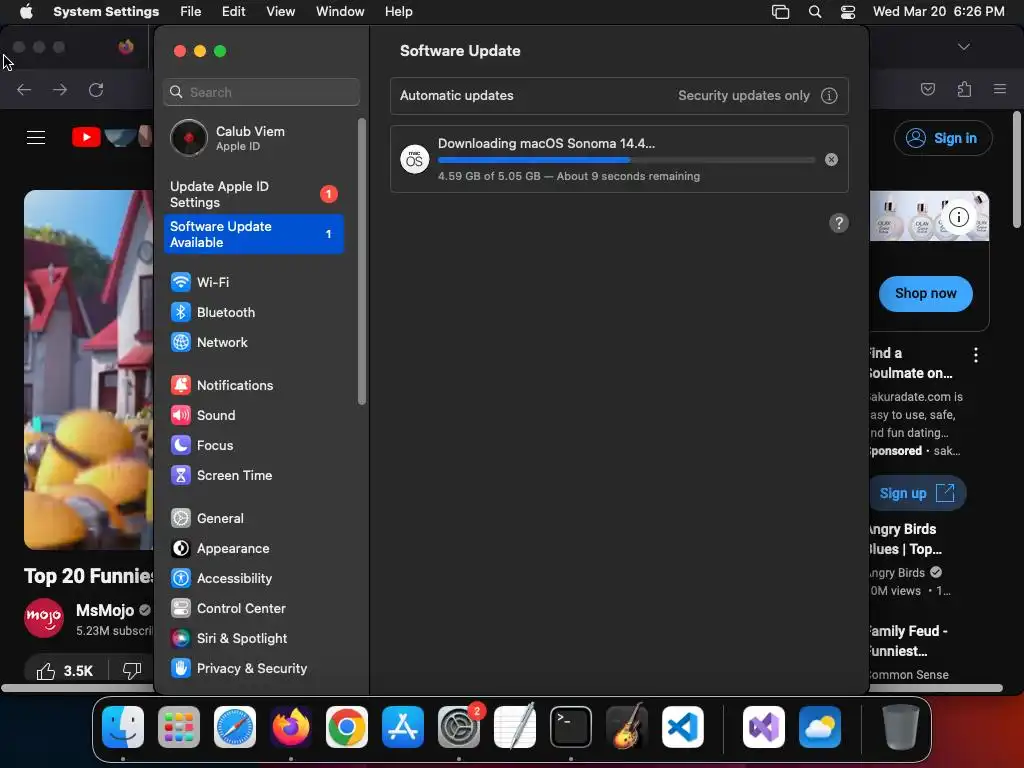Click the YouTube logo in Firefox

point(111,137)
